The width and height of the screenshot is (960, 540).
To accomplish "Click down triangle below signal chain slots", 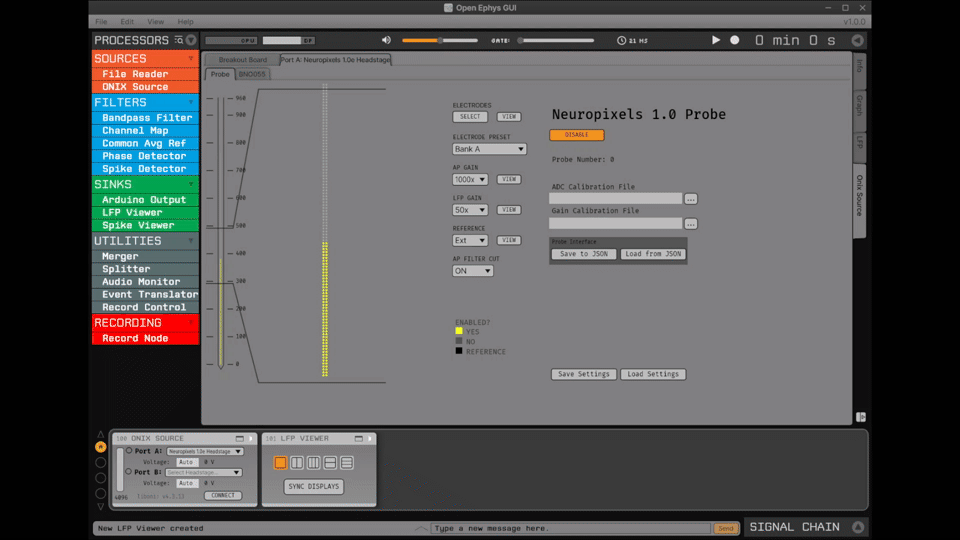I will tap(100, 506).
